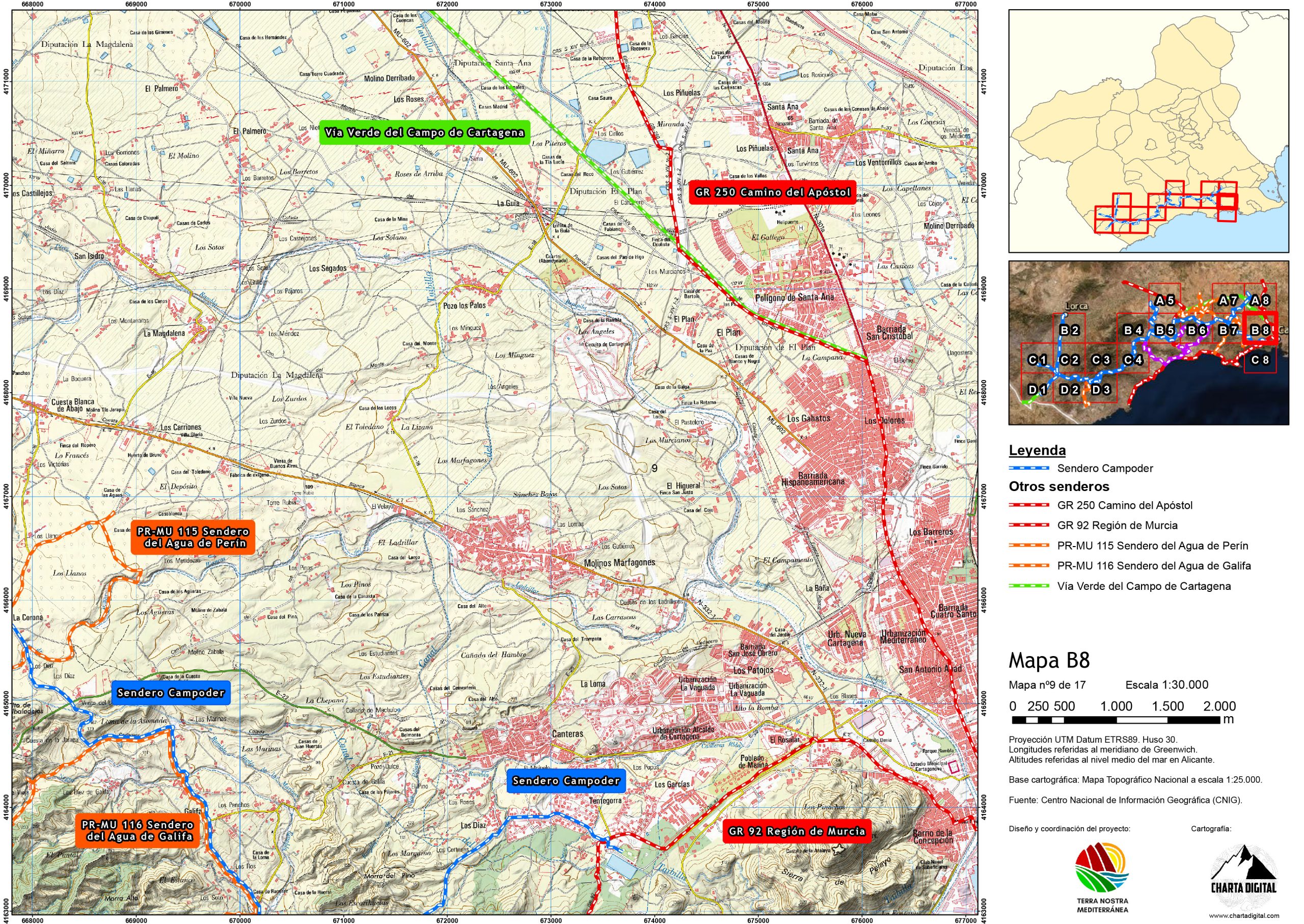
Task: Click the Mapa B8 title text
Action: point(1049,661)
